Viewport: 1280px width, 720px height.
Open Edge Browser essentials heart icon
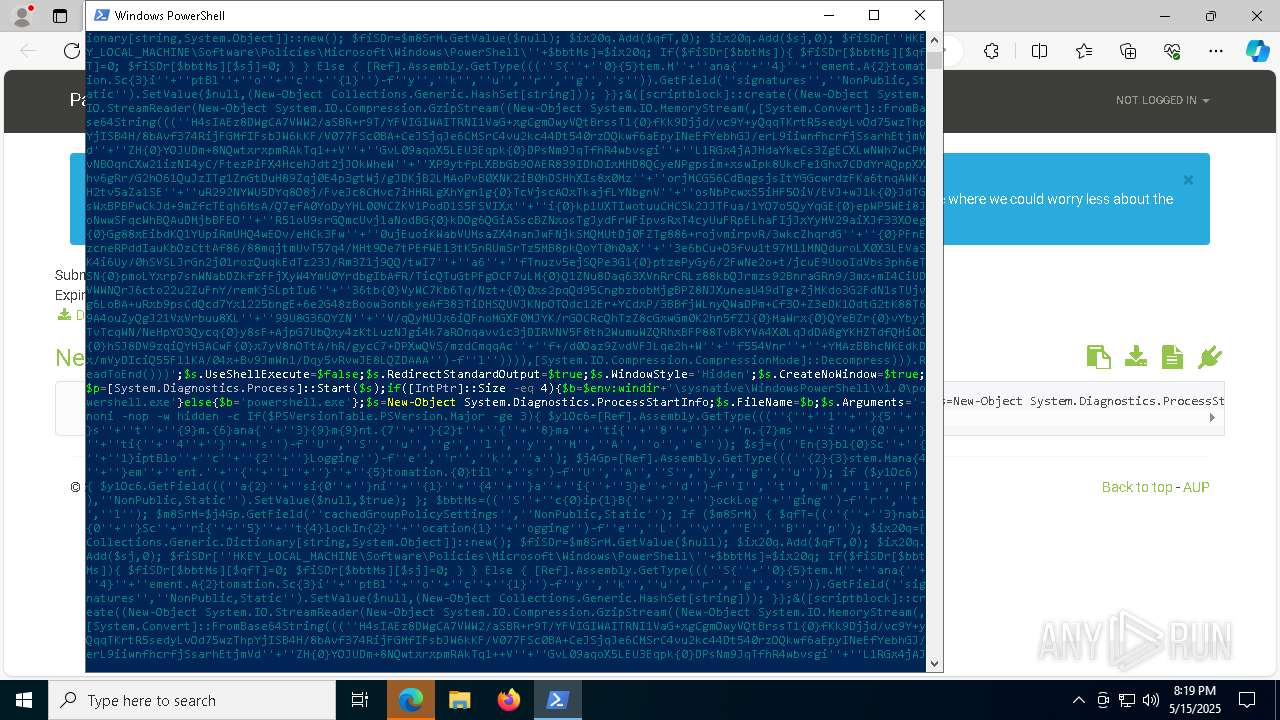(1172, 51)
